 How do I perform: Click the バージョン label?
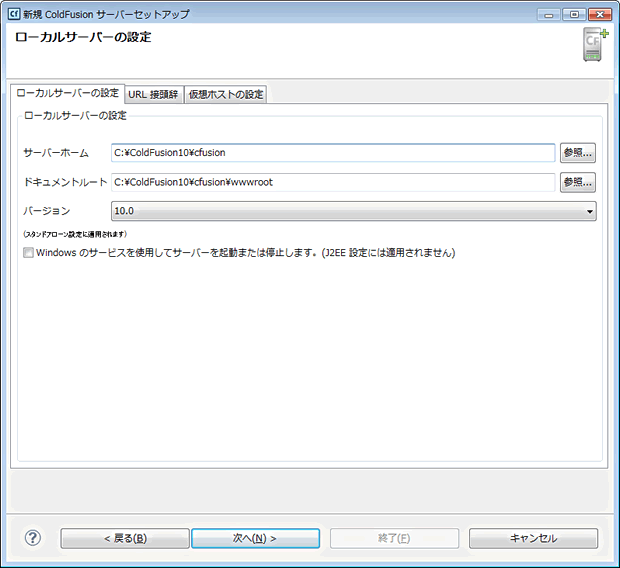click(47, 211)
